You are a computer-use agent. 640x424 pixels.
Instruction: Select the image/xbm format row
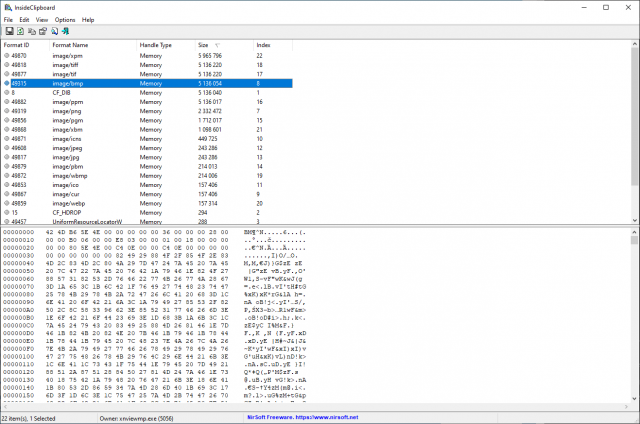click(147, 129)
